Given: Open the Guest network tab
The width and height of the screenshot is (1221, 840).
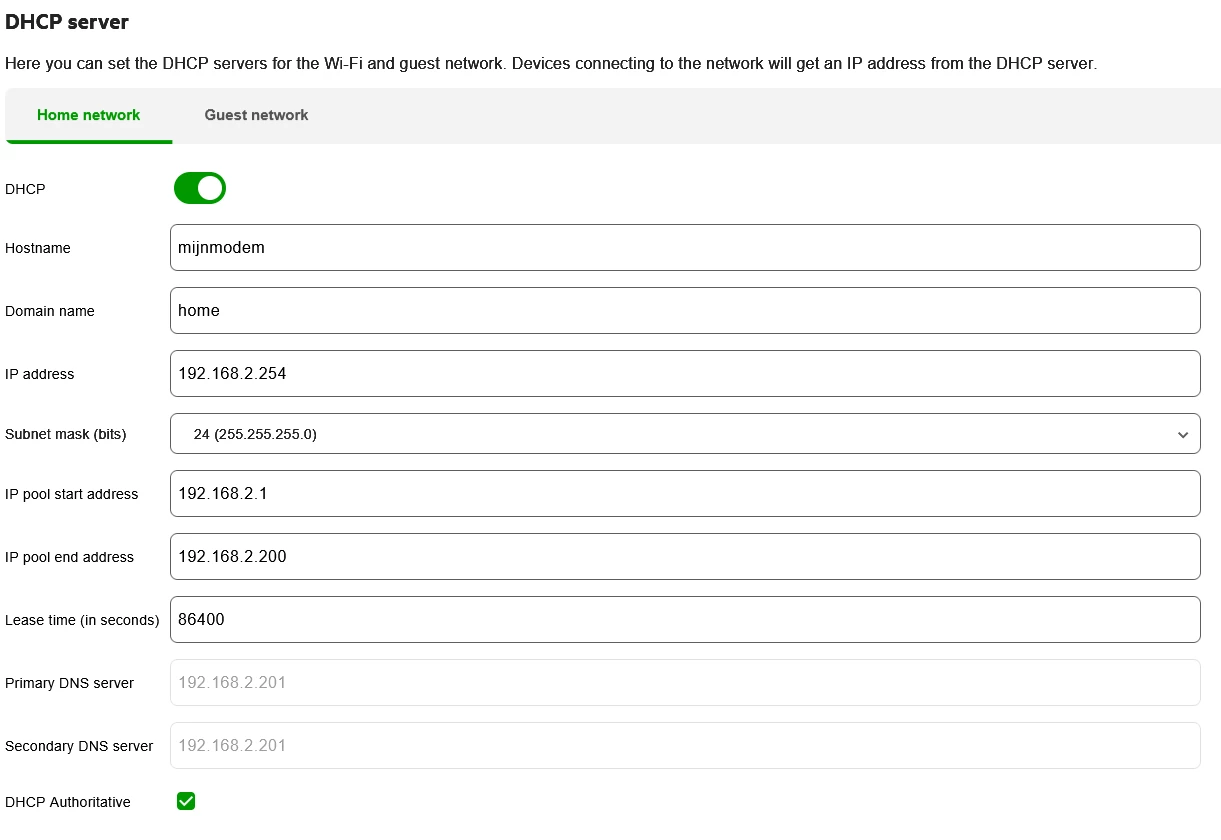Looking at the screenshot, I should [256, 115].
